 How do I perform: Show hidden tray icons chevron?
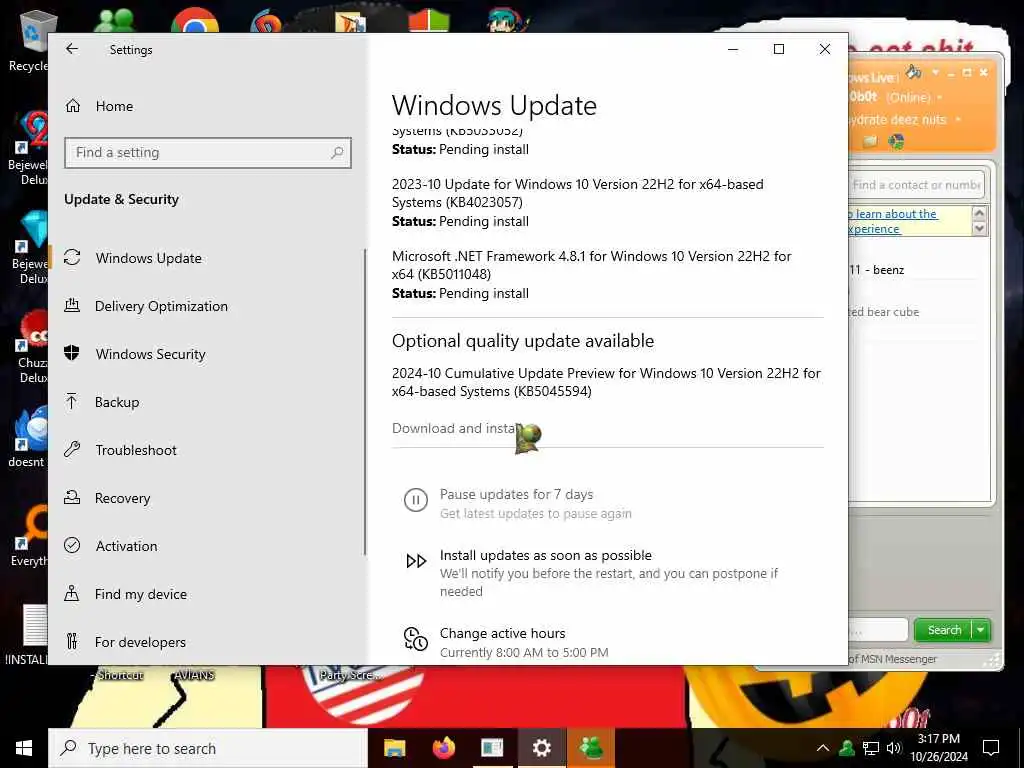point(823,748)
